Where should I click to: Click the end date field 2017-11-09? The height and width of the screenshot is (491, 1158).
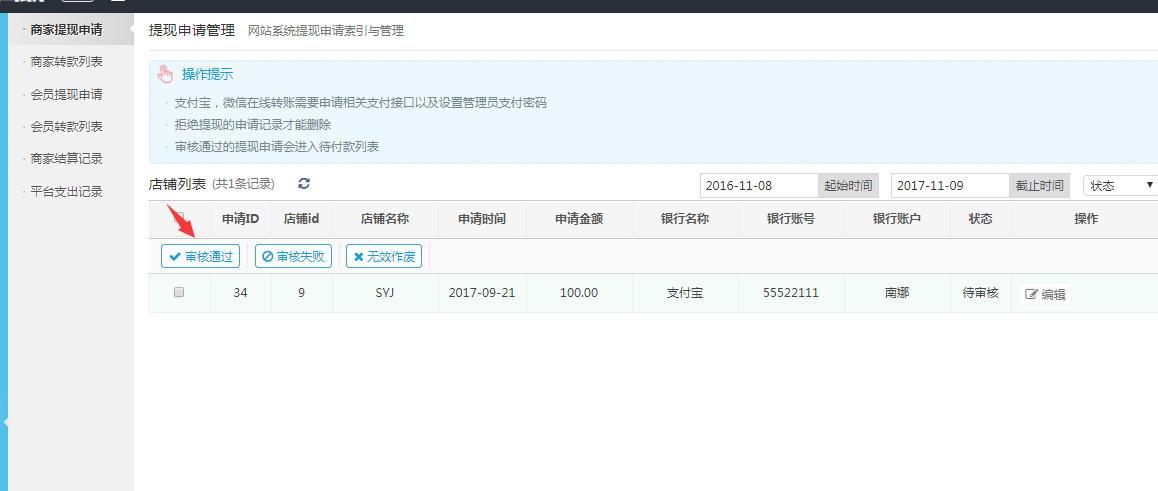tap(949, 186)
